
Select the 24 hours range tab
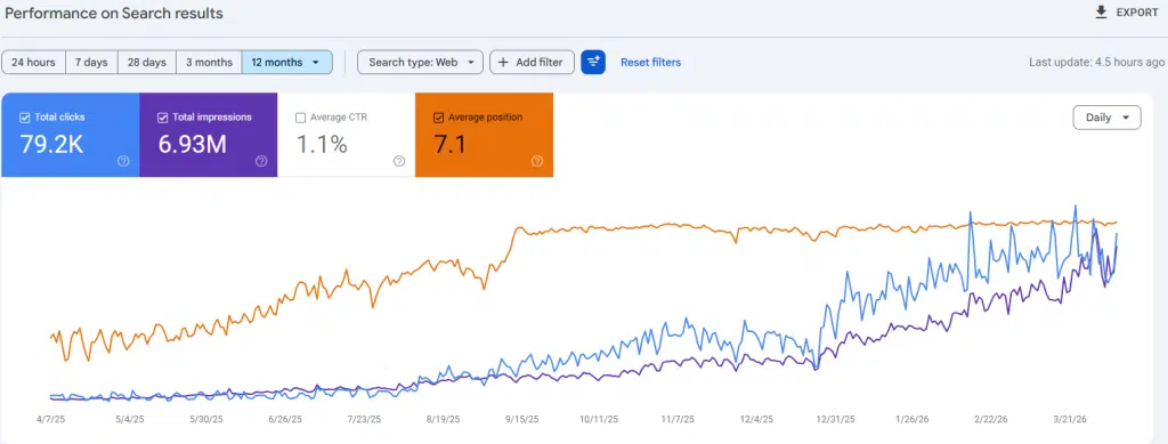coord(34,63)
